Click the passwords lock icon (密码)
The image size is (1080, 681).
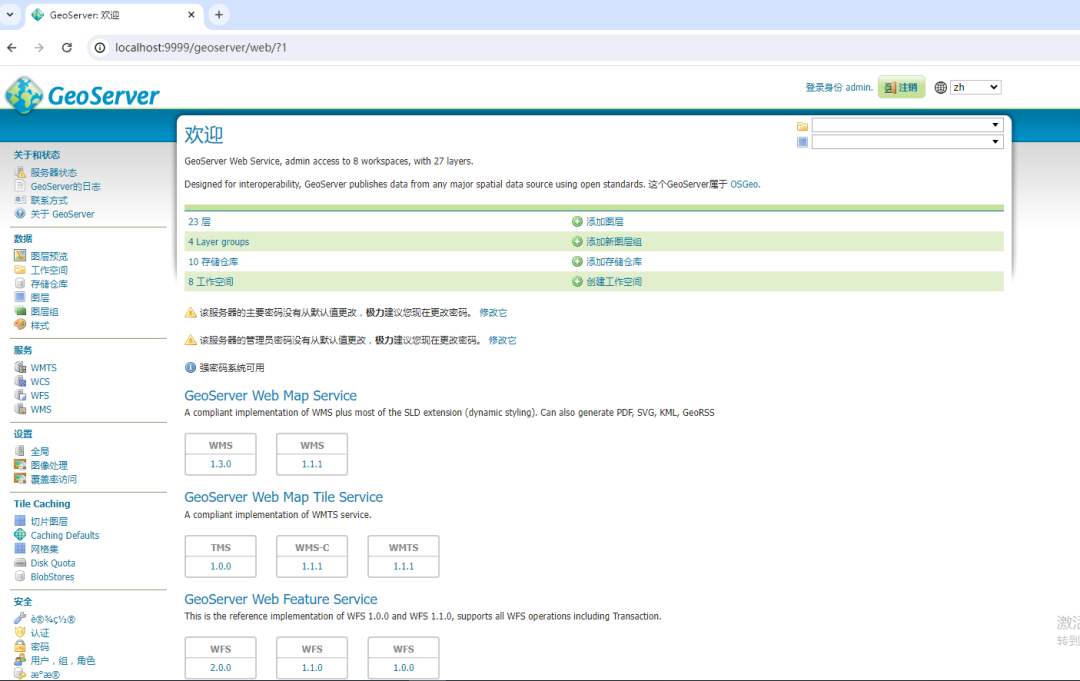pyautogui.click(x=20, y=646)
